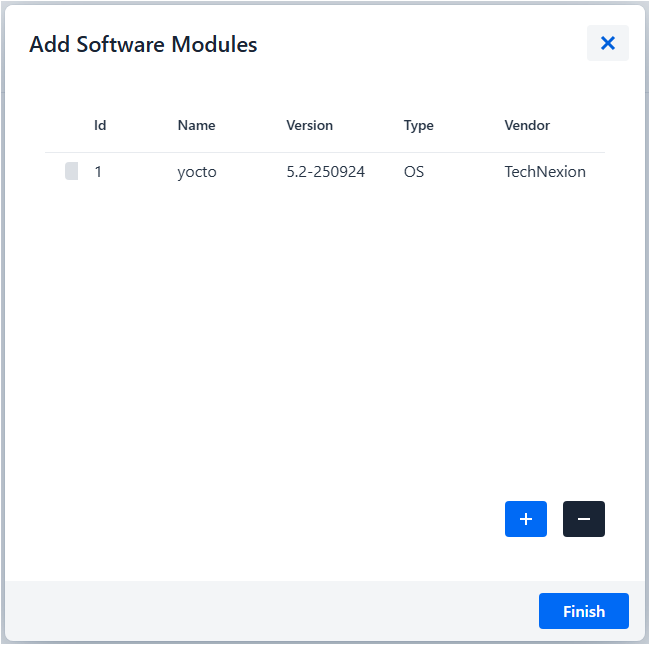Click the Add Software Modules title text
649x646 pixels.
coord(143,45)
